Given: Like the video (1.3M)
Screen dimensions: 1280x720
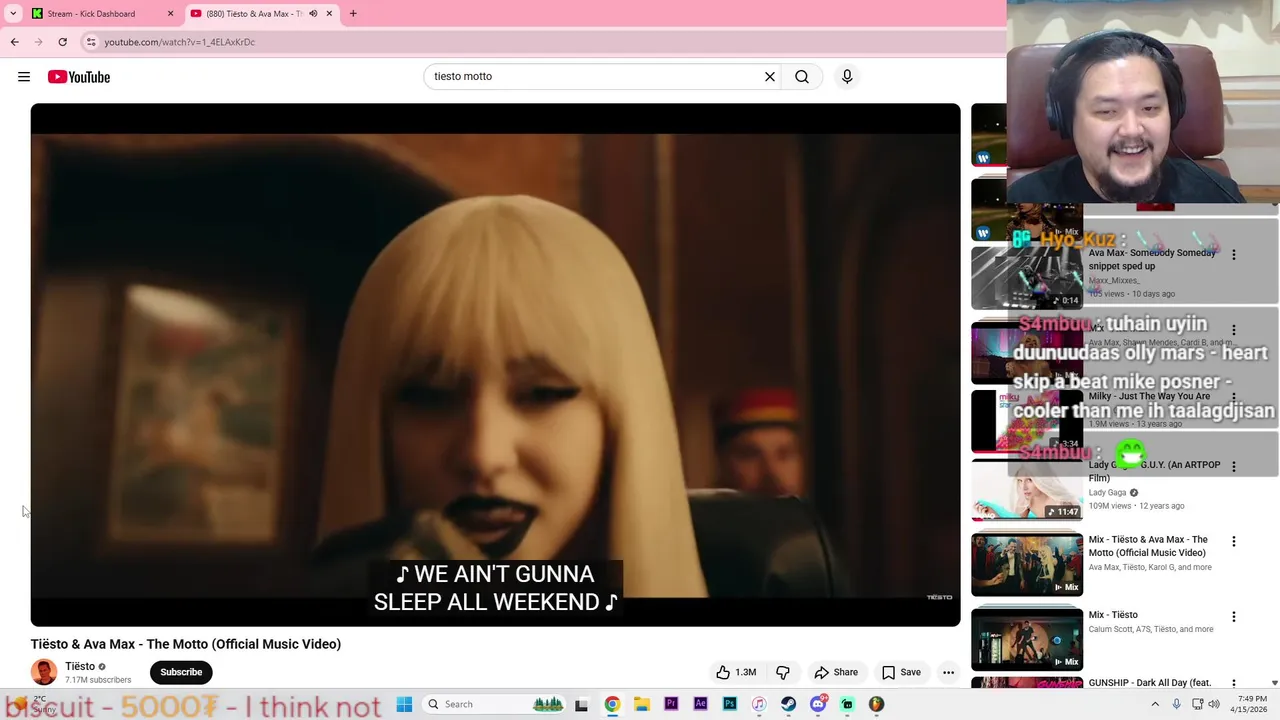Looking at the screenshot, I should tap(735, 672).
